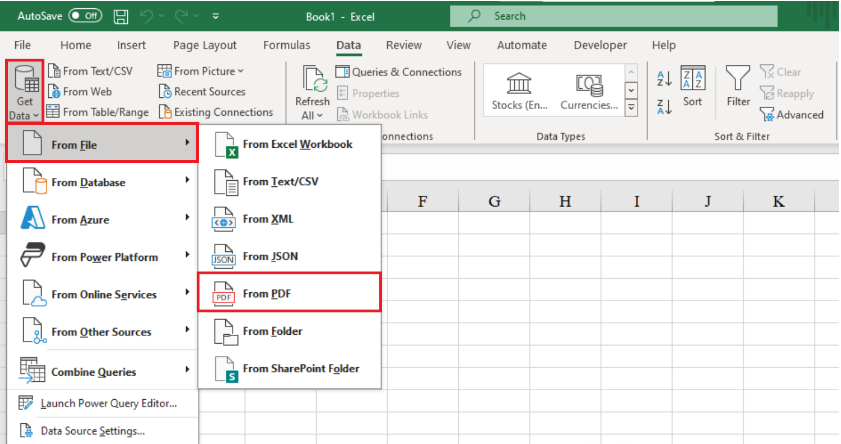Select the Stocks data type
Viewport: 841px width, 444px height.
(x=519, y=91)
